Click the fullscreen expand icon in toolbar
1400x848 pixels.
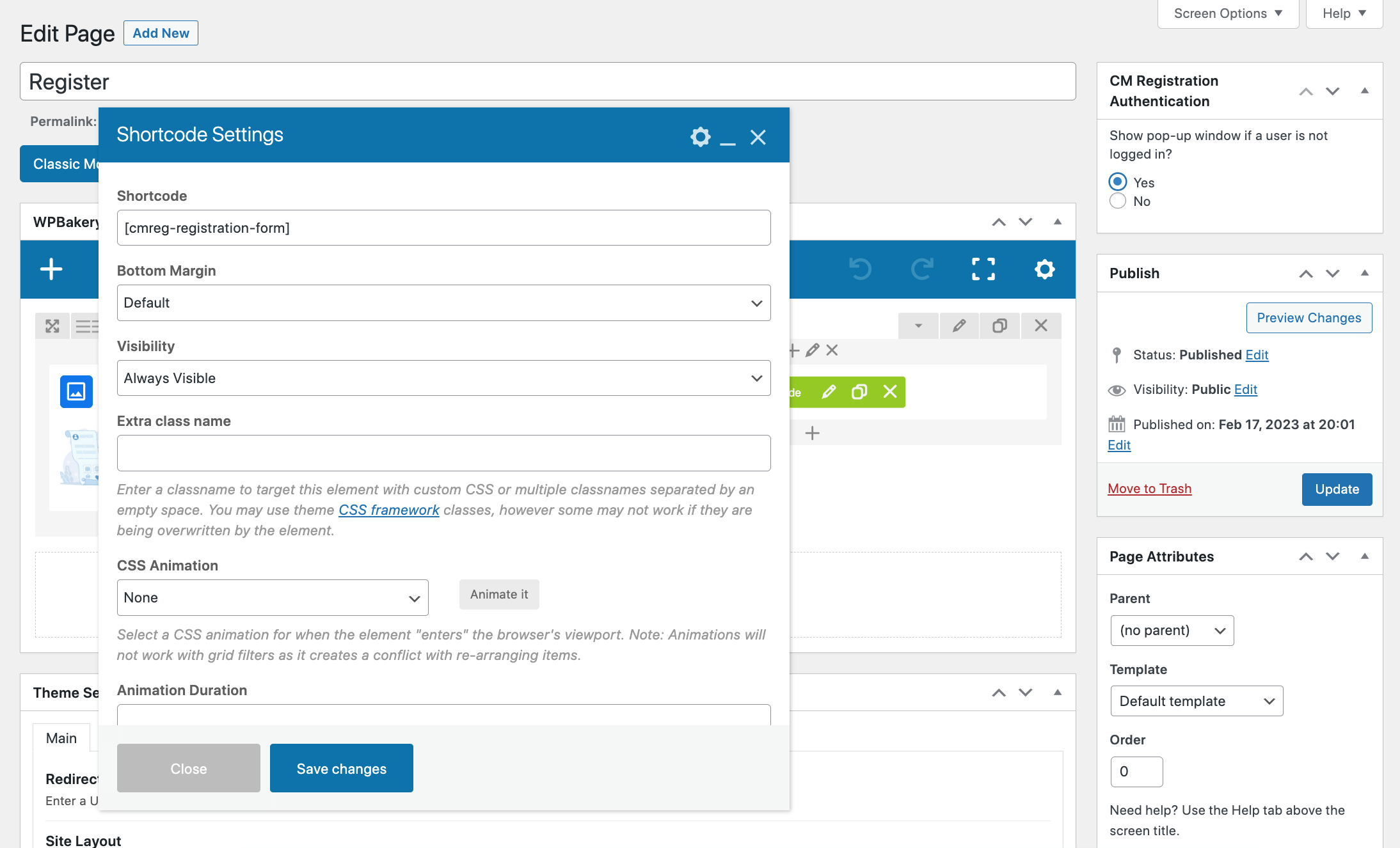(x=984, y=268)
